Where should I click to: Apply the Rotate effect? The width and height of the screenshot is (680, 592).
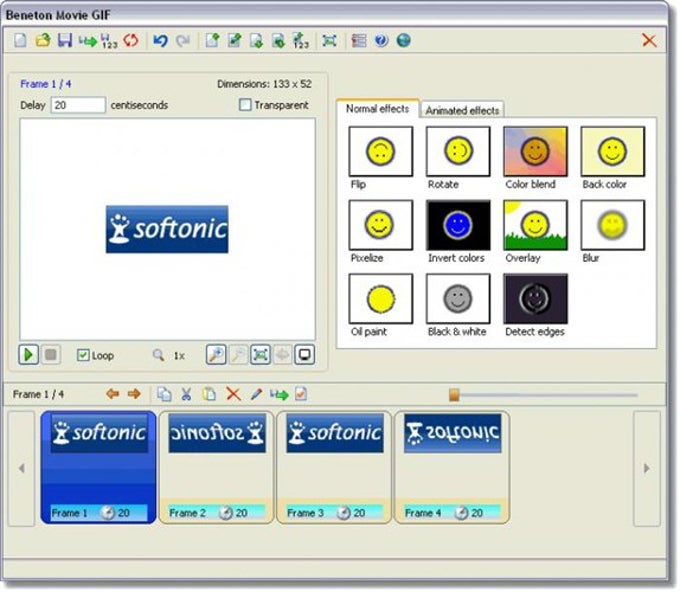click(458, 151)
